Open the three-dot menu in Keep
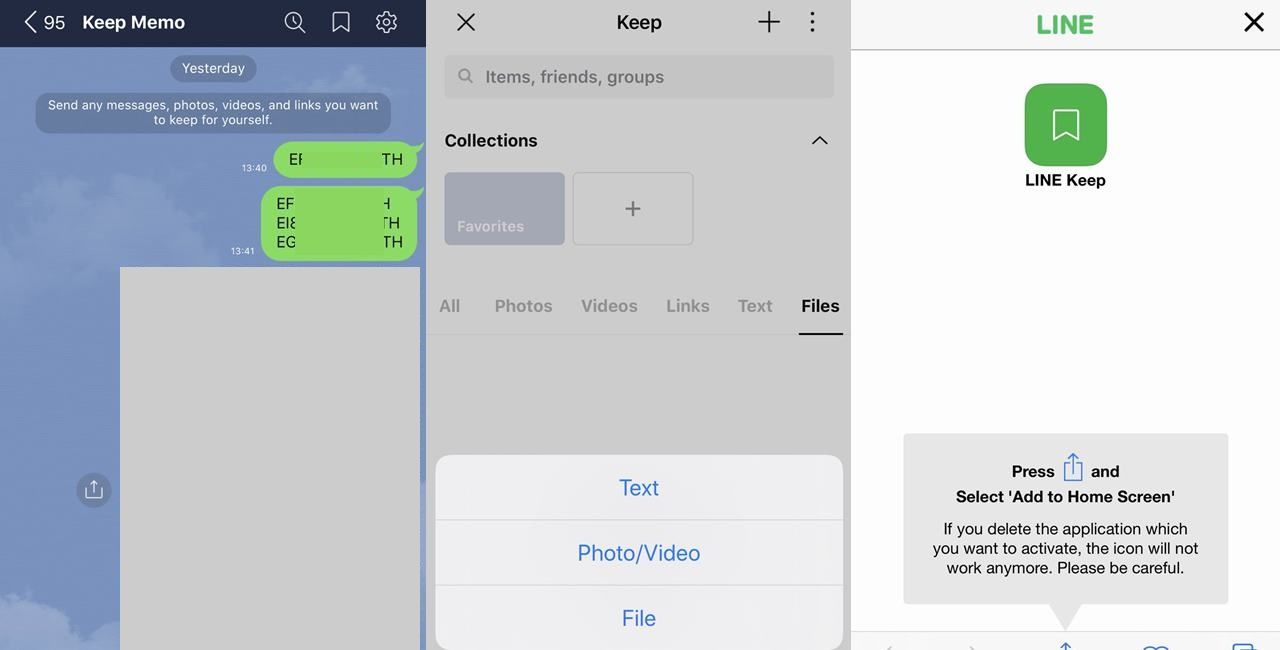Screen dimensions: 1280x650 click(811, 20)
